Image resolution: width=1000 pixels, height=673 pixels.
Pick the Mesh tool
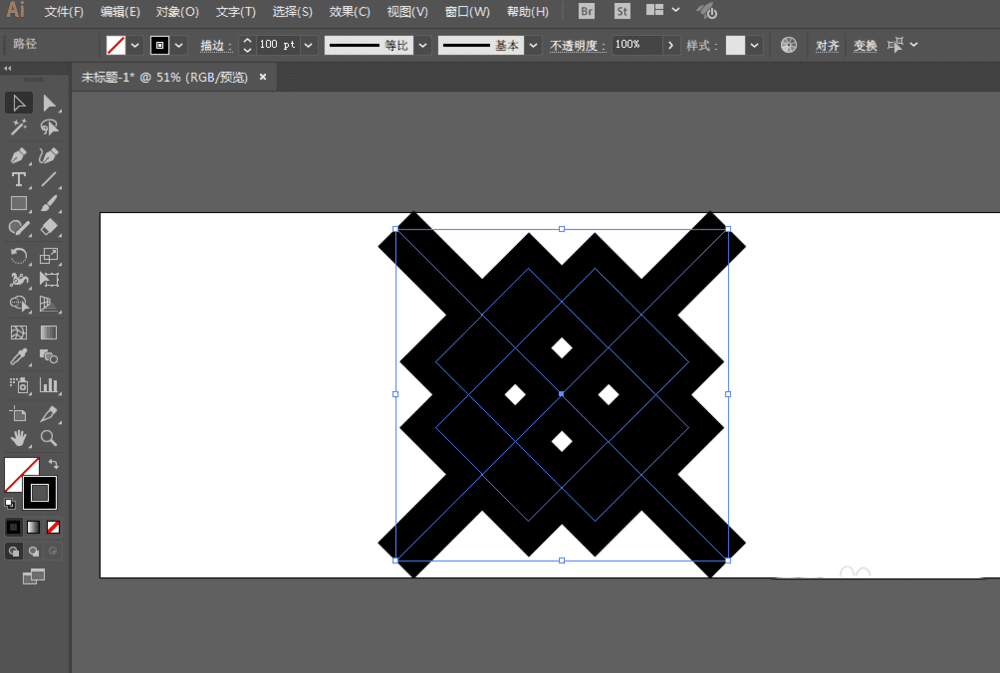coord(18,332)
